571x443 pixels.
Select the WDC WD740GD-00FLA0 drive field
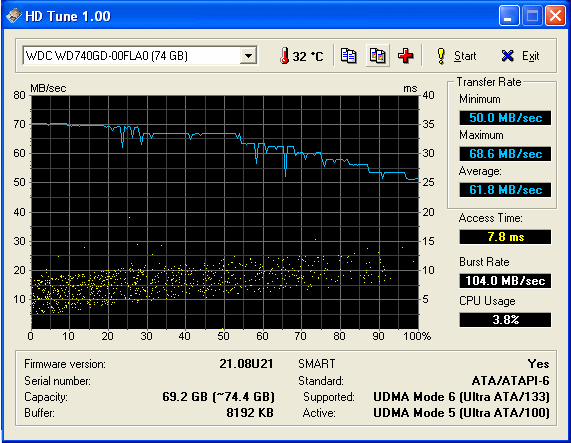click(140, 56)
